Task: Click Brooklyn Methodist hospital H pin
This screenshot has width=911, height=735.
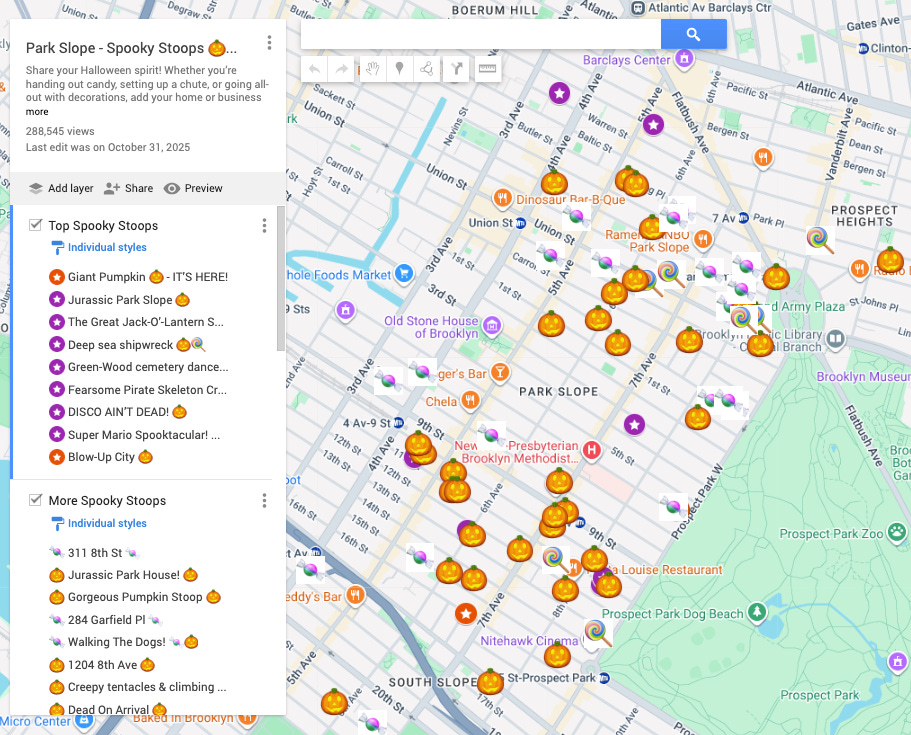Action: [x=591, y=450]
